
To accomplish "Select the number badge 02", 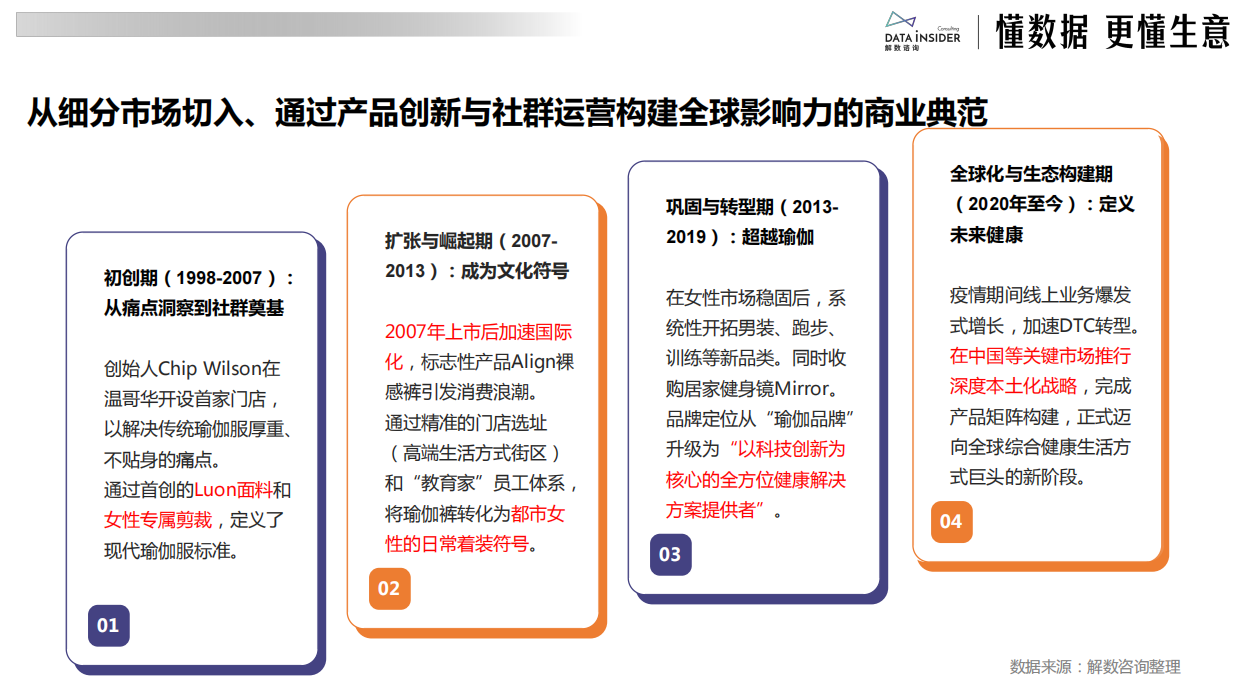I will (x=390, y=590).
